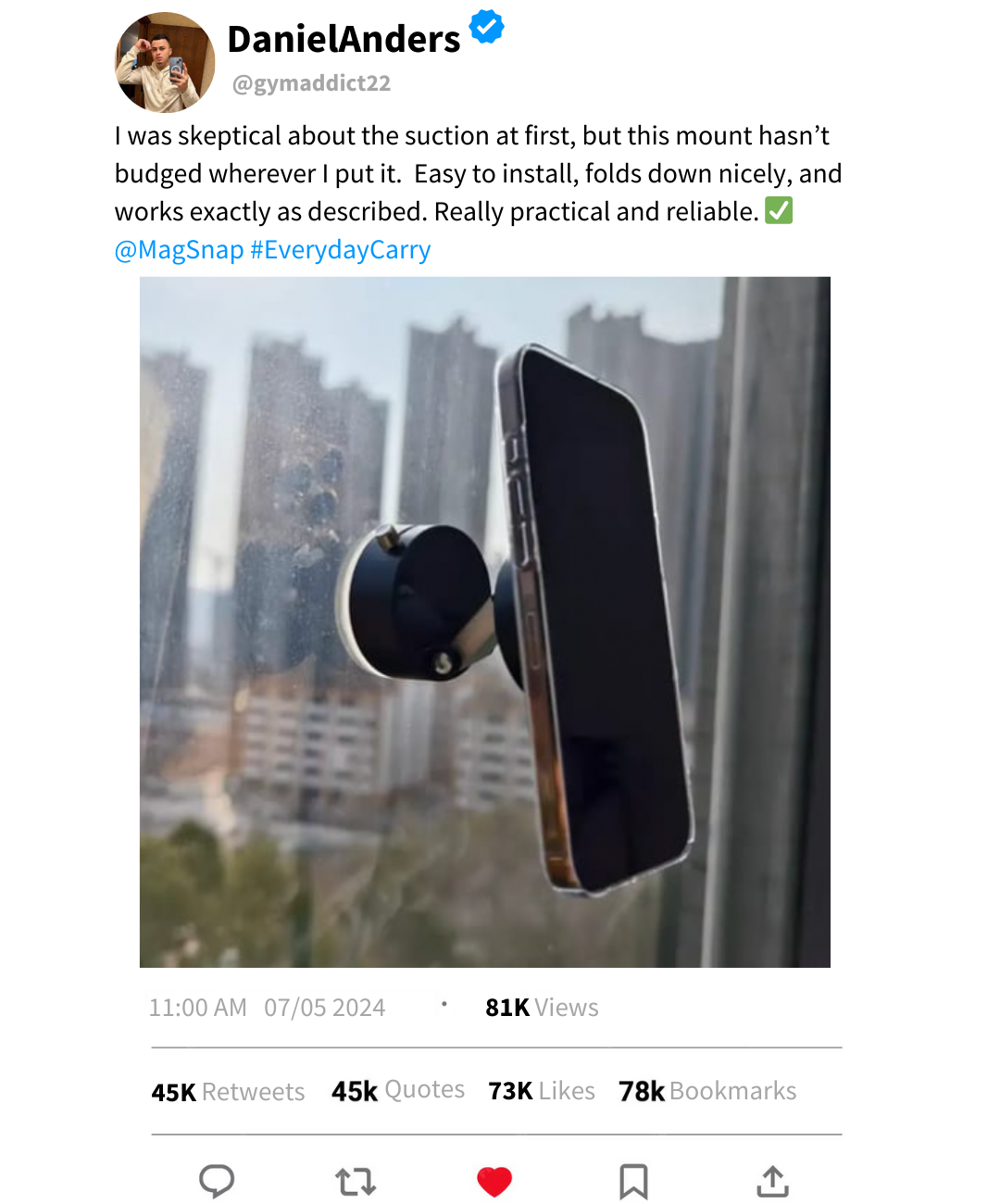Screen dimensions: 1000x1204
Task: Click the blue verified badge
Action: click(x=487, y=27)
